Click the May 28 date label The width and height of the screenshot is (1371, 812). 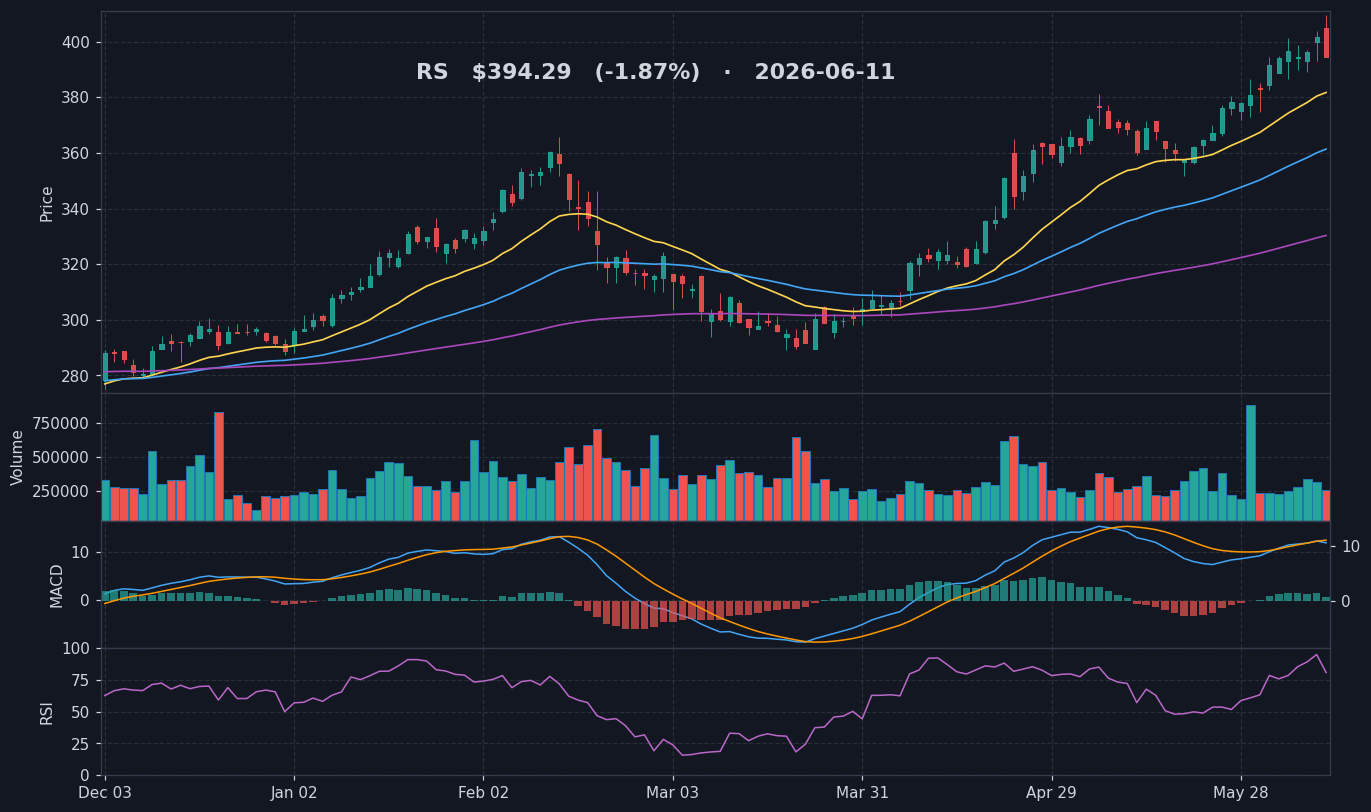click(1241, 793)
